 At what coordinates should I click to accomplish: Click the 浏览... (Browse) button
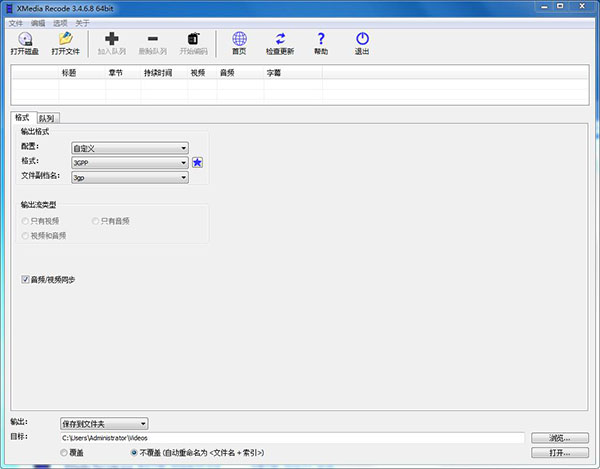(x=558, y=438)
